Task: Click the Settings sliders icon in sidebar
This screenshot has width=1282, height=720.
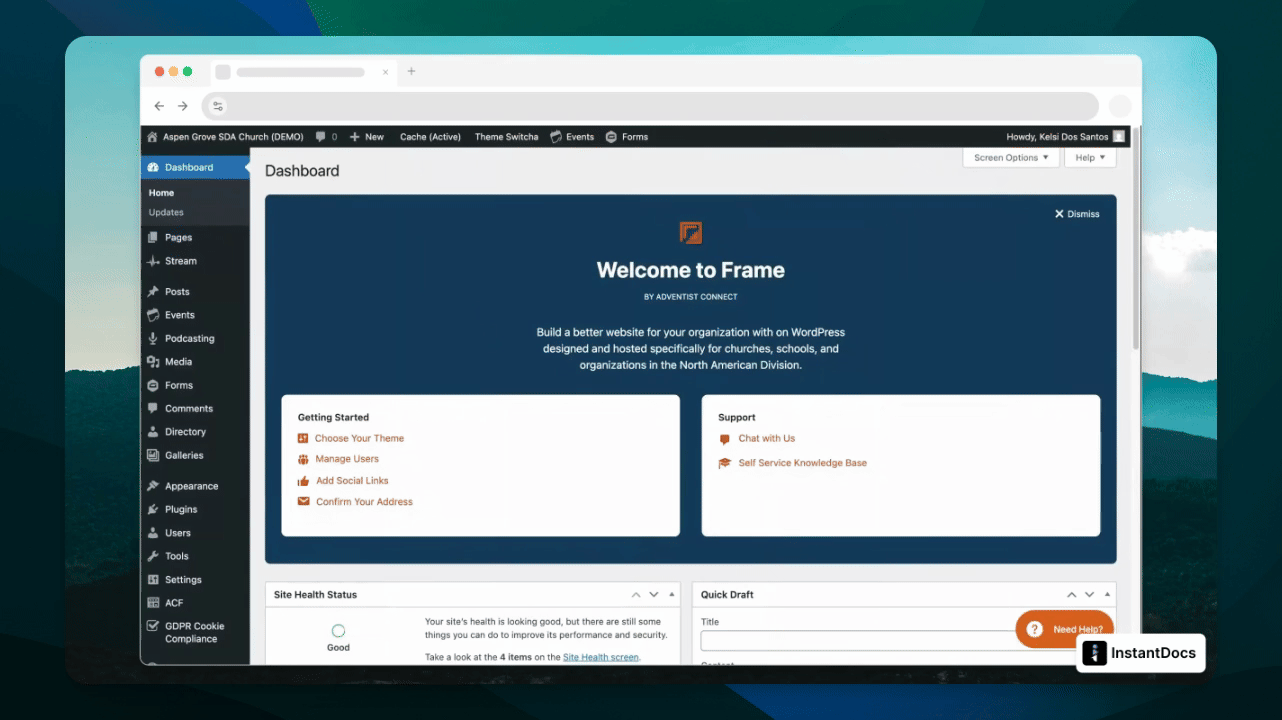Action: pos(153,580)
